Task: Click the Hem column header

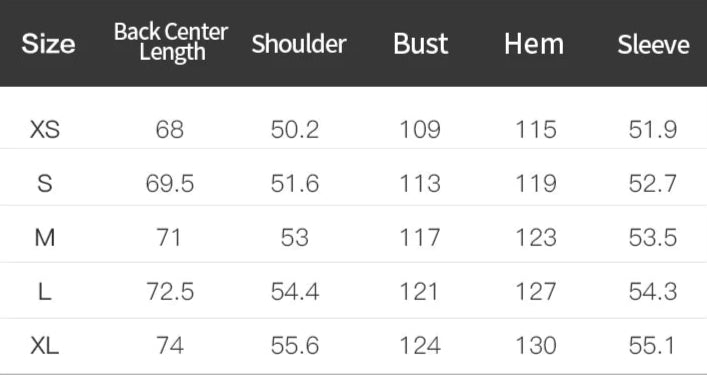Action: [534, 44]
